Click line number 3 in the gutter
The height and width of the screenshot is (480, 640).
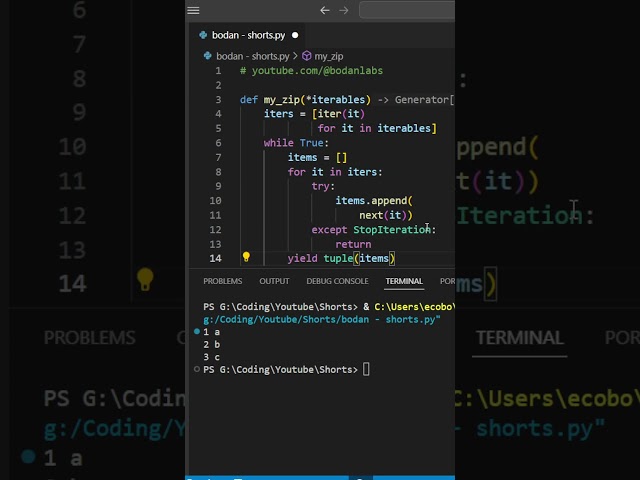pos(218,100)
